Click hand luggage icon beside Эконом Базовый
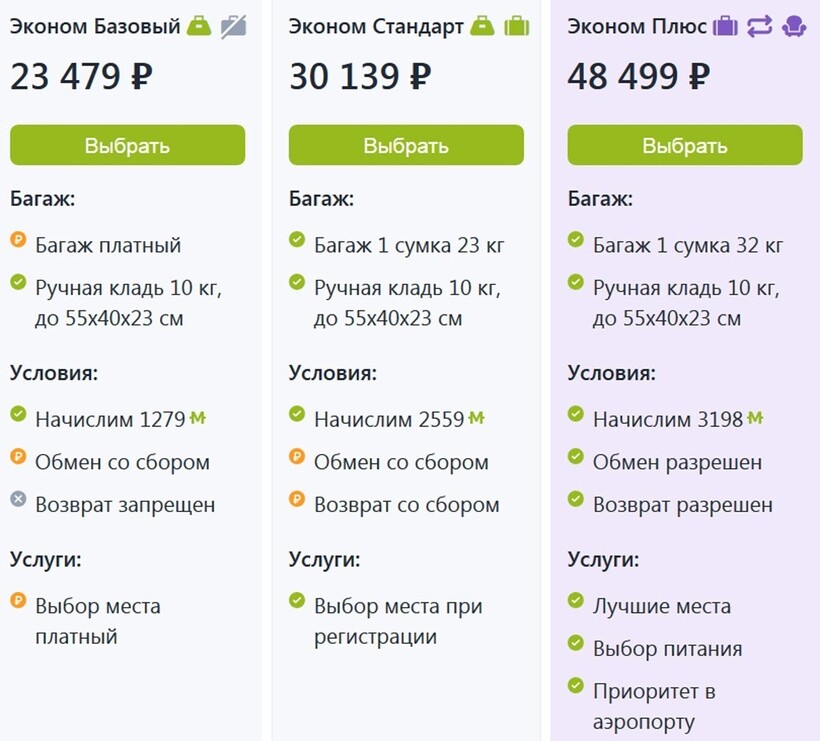Screen dimensions: 820x741 (199, 27)
